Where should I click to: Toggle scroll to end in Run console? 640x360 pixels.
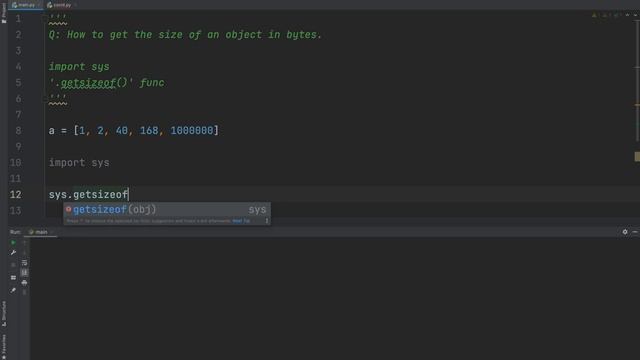[x=24, y=272]
